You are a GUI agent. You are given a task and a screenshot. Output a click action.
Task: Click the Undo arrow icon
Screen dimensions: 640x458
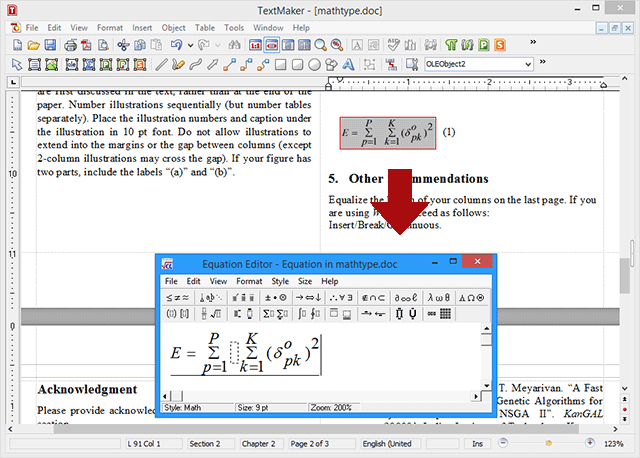click(x=176, y=45)
